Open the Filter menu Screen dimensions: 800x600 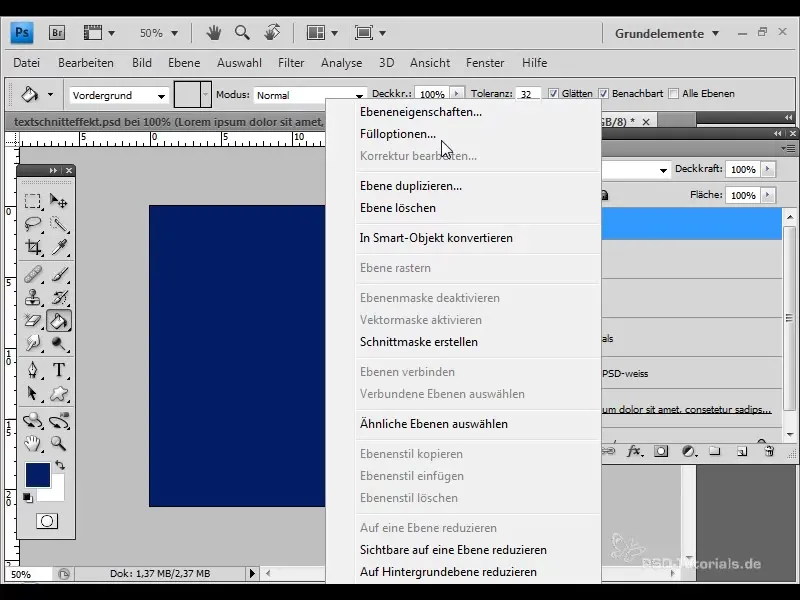[x=291, y=63]
